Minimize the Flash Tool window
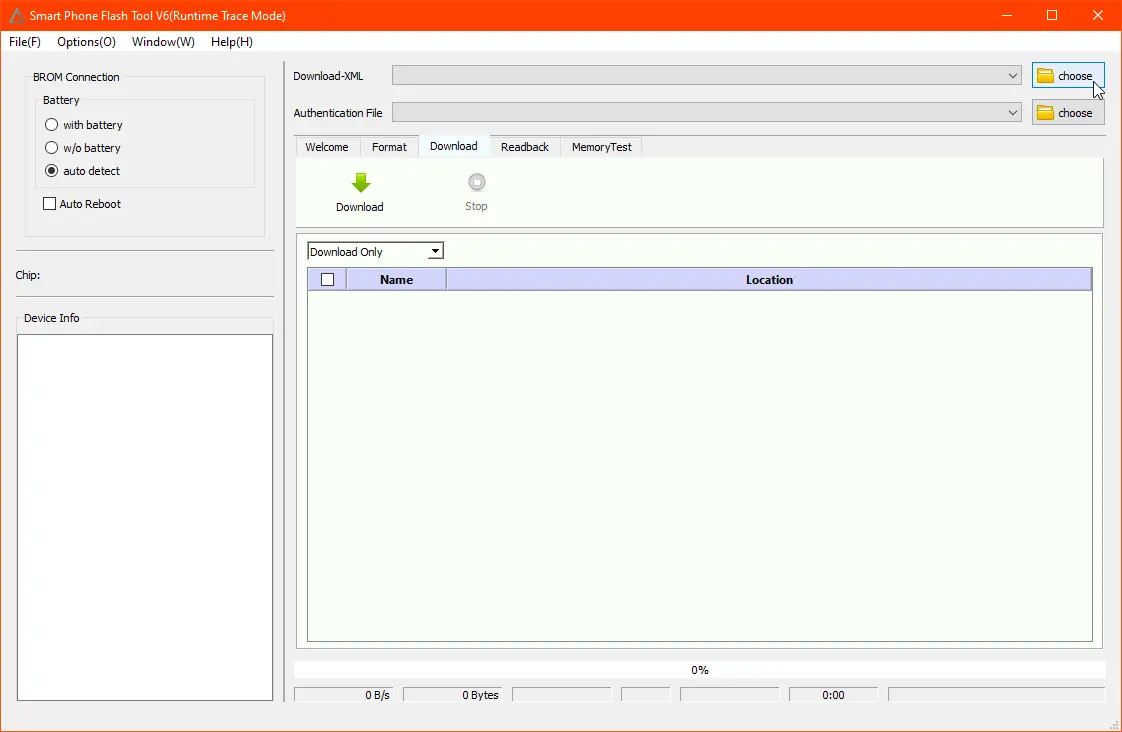 pyautogui.click(x=1007, y=15)
